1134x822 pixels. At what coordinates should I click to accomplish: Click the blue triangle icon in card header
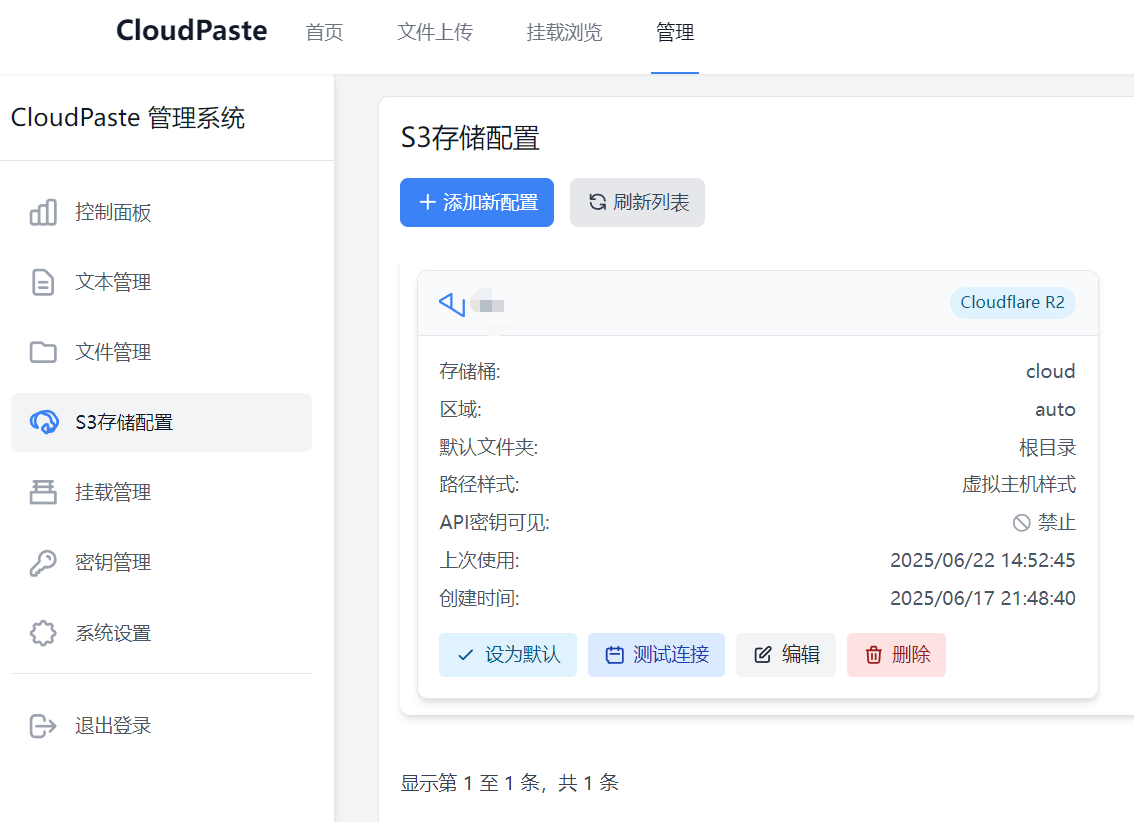coord(452,303)
